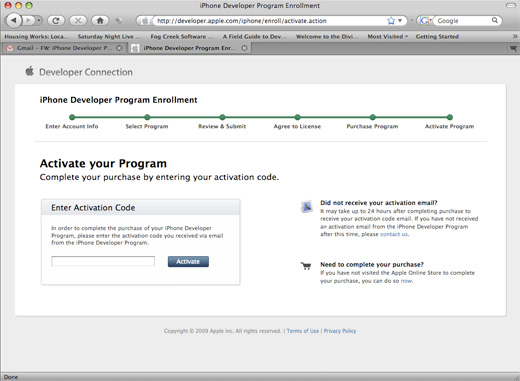Click the Developer Connection heading
This screenshot has height=381, width=520.
click(x=86, y=72)
